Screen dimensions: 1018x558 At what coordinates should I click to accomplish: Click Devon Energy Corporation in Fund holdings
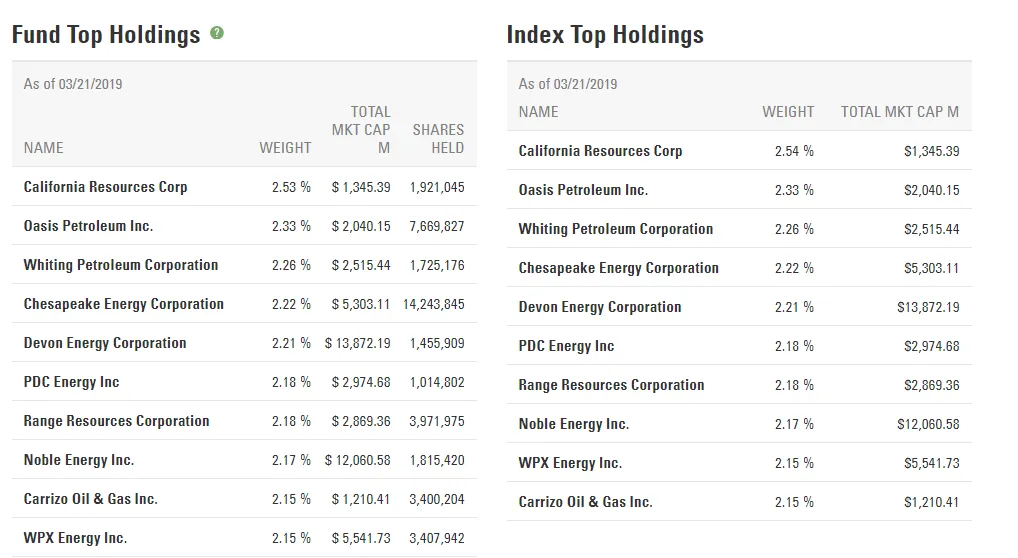pos(105,343)
